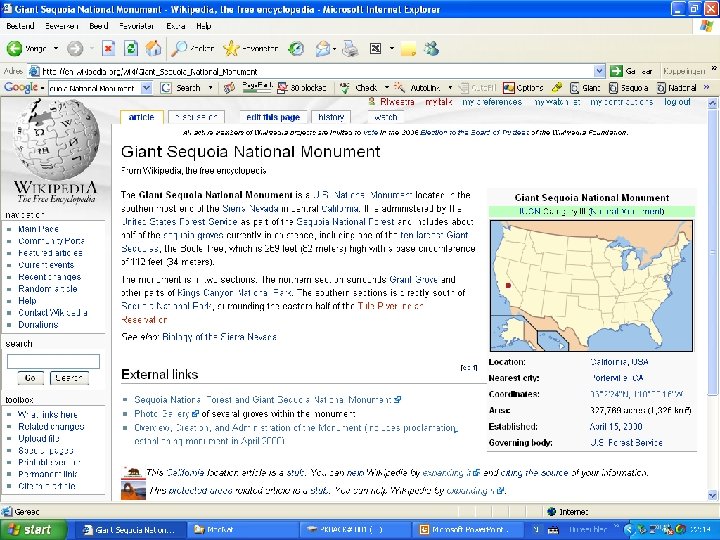Open Recent changes sidebar link

tap(50, 276)
